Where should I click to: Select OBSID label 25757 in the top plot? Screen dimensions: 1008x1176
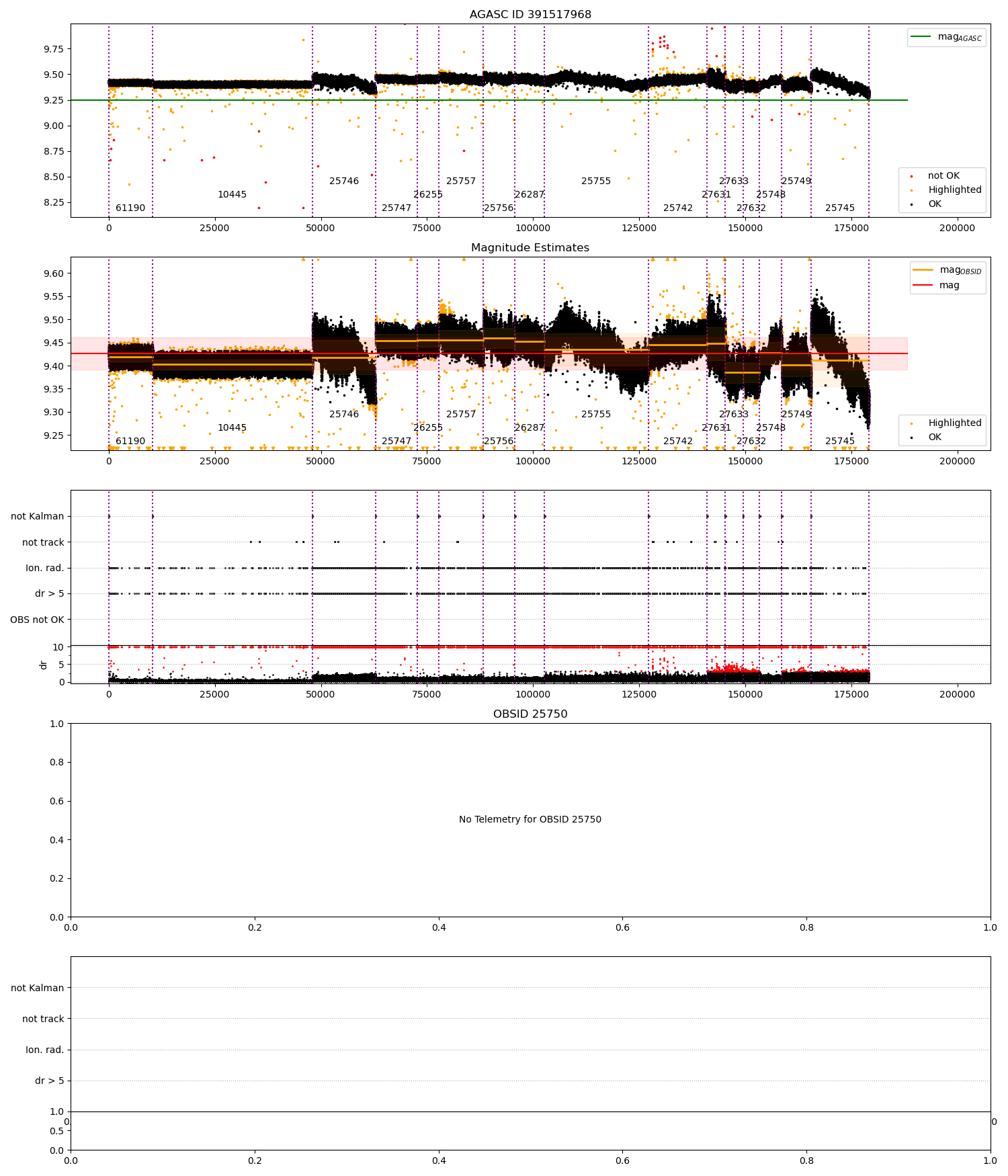tap(461, 181)
